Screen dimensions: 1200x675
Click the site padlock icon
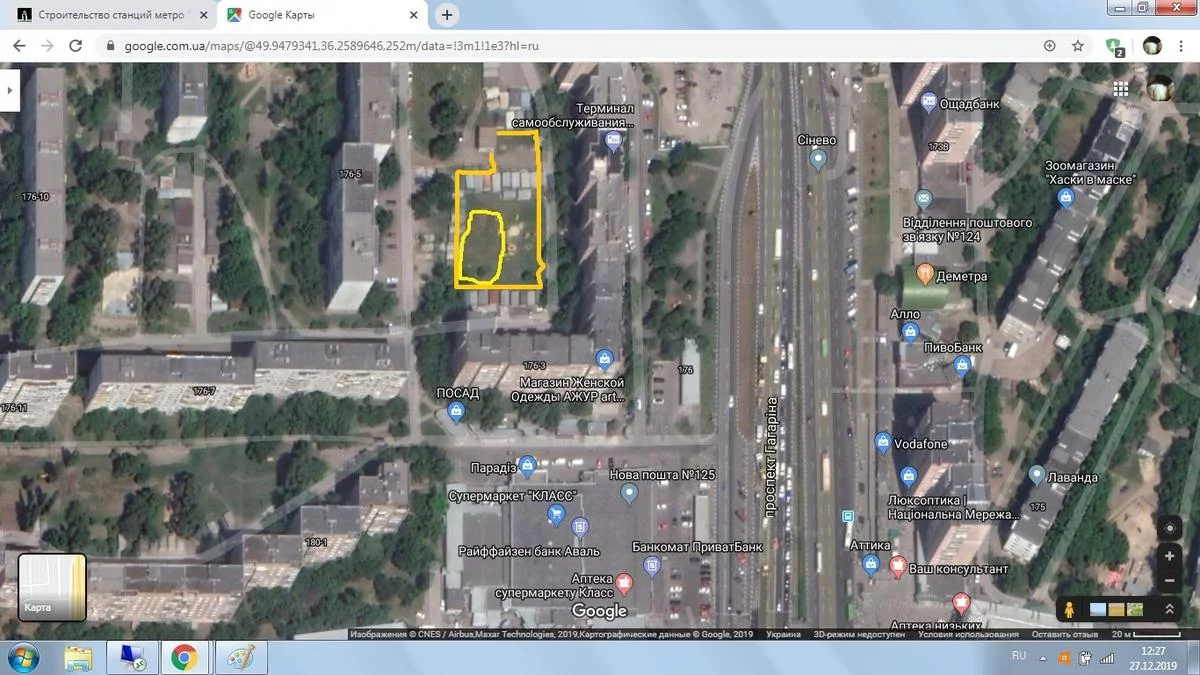(x=110, y=46)
